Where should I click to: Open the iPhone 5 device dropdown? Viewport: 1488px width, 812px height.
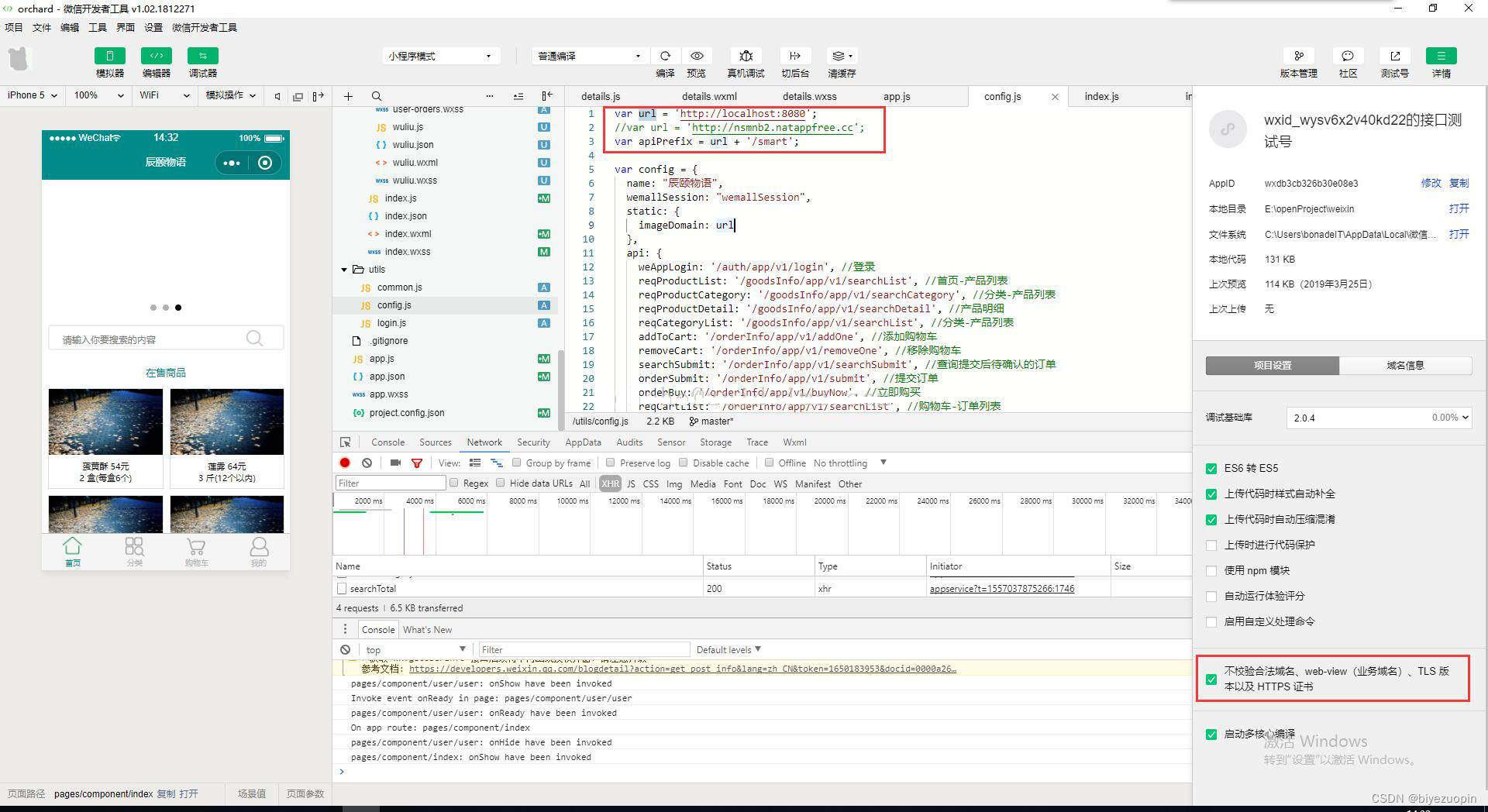tap(33, 95)
